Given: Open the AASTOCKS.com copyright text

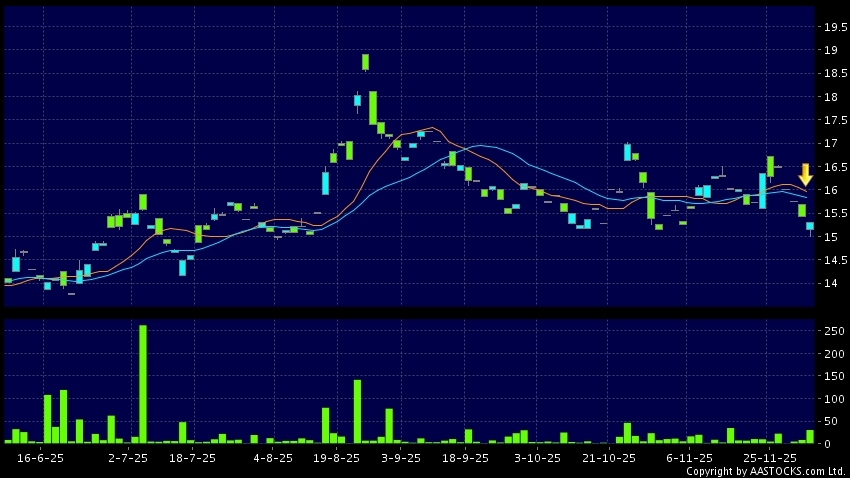Looking at the screenshot, I should click(765, 471).
